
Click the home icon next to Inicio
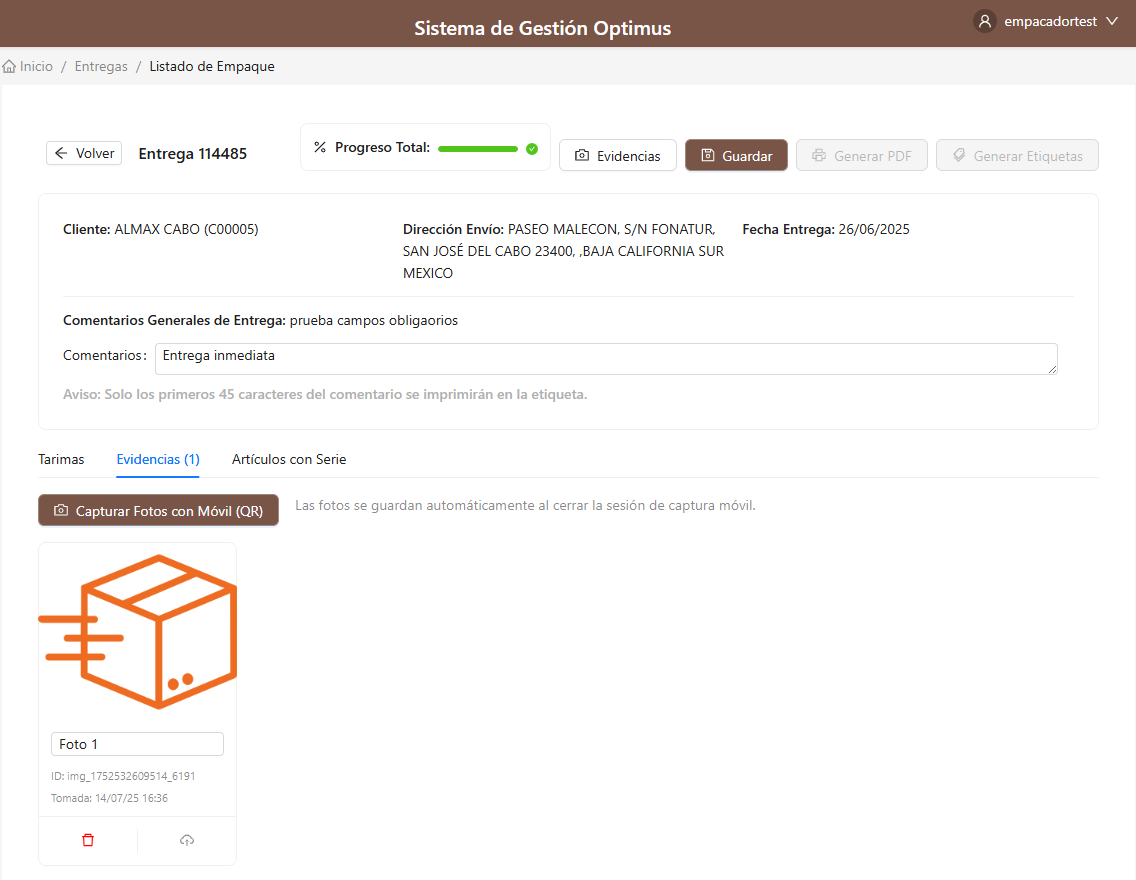(9, 67)
